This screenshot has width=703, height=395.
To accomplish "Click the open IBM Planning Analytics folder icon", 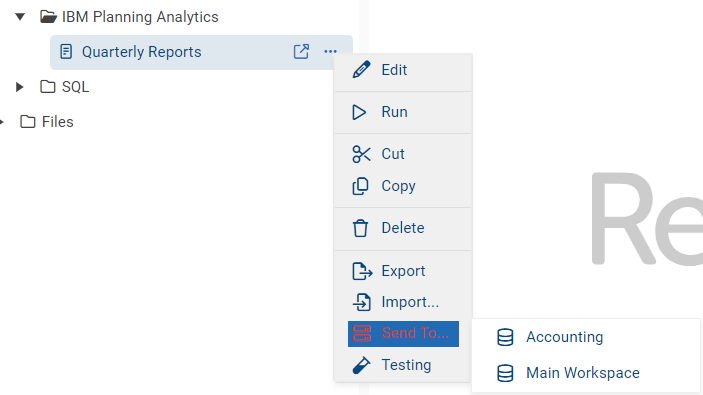I will pos(48,17).
